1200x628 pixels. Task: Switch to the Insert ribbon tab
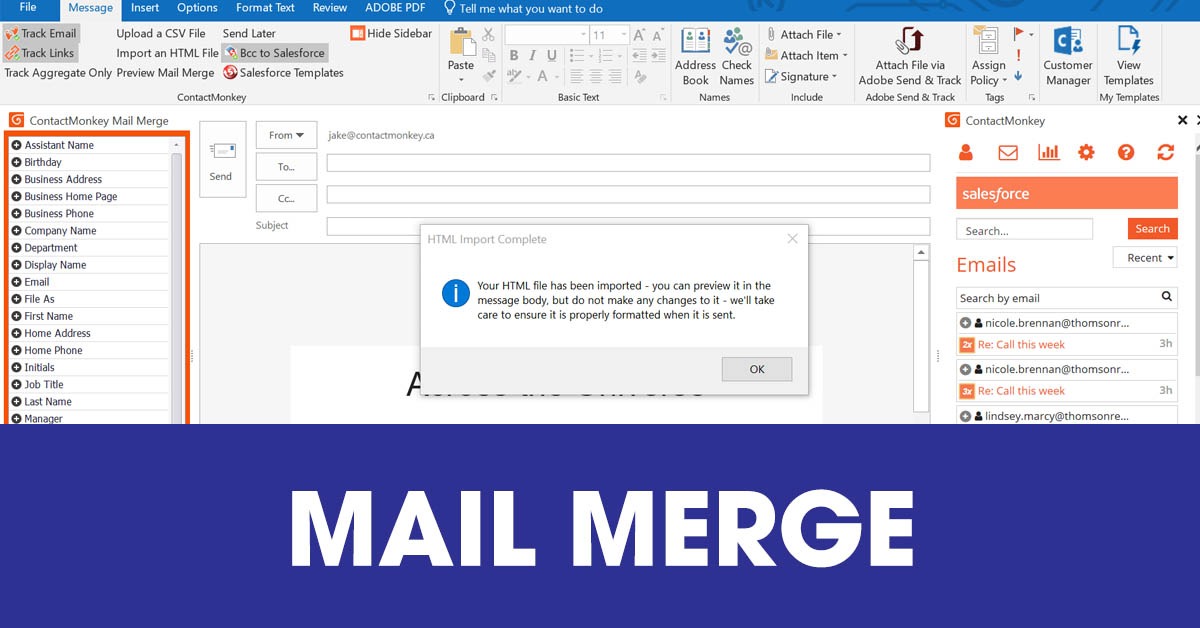[144, 8]
